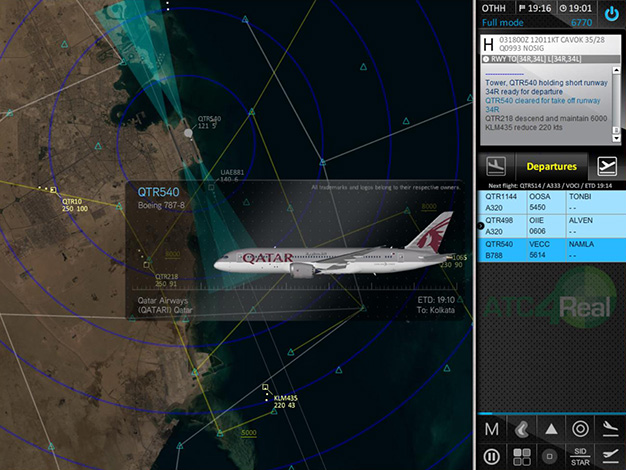The width and height of the screenshot is (626, 470).
Task: Show SID/STAR routes
Action: [x=580, y=456]
